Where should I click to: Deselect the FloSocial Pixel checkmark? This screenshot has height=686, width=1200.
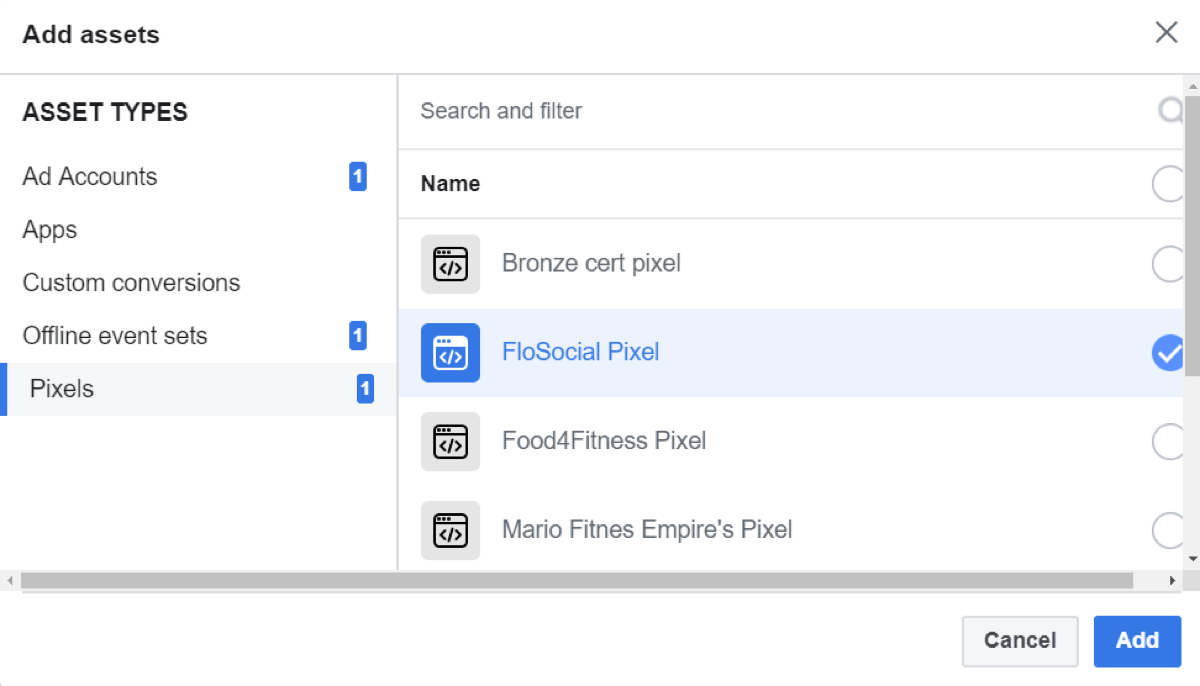click(1167, 353)
